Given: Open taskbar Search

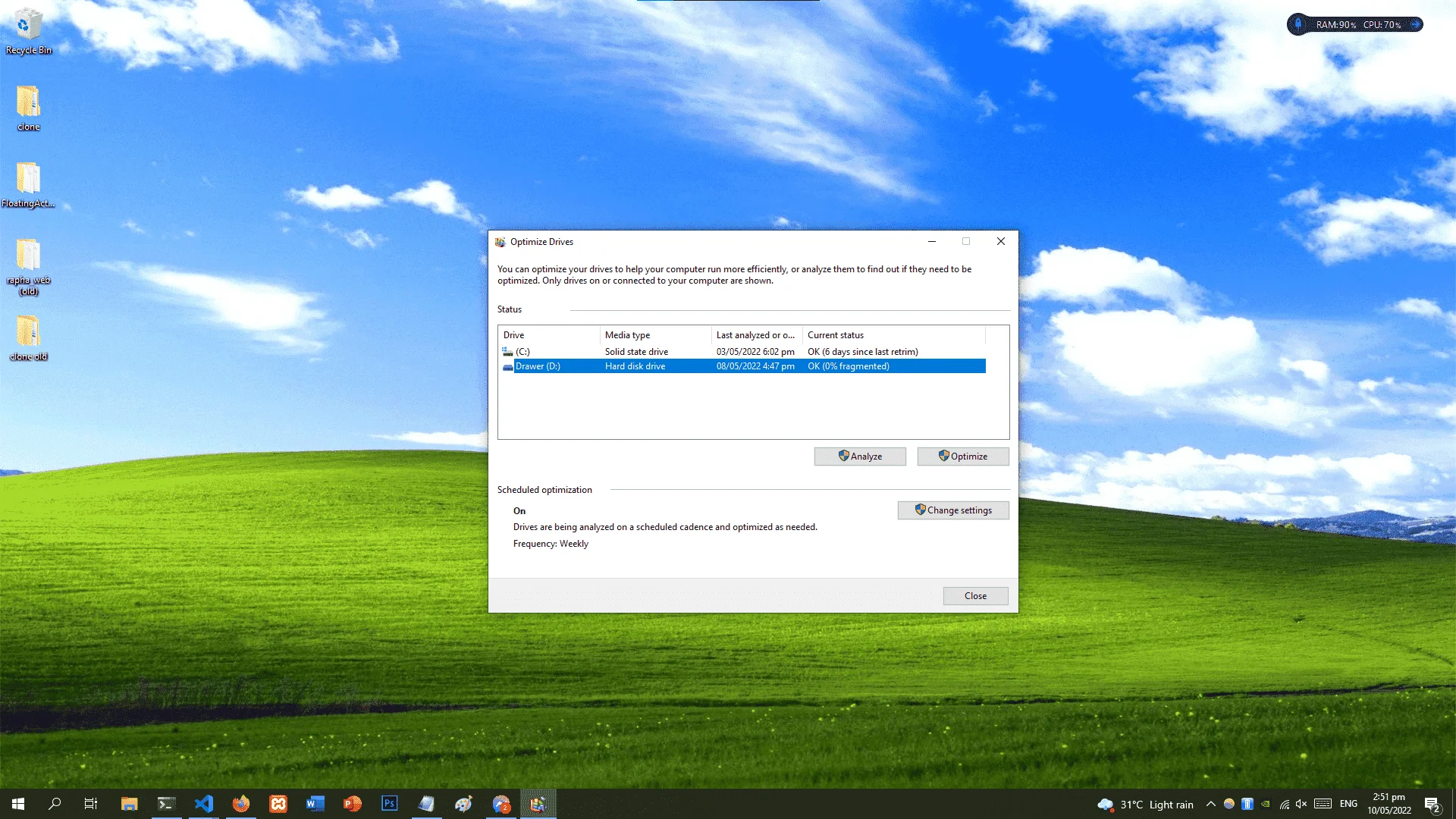Looking at the screenshot, I should [x=55, y=804].
